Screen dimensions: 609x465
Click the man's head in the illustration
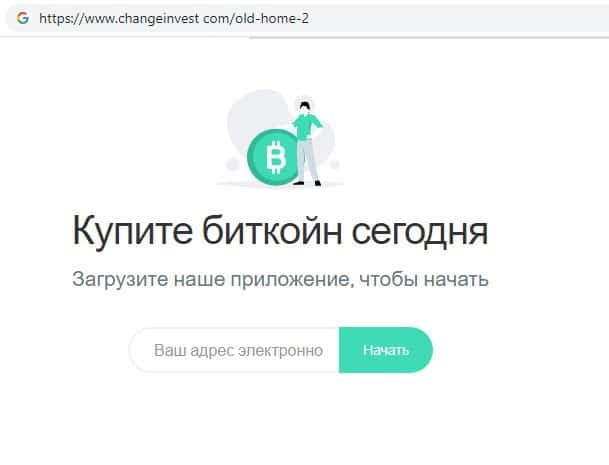304,107
